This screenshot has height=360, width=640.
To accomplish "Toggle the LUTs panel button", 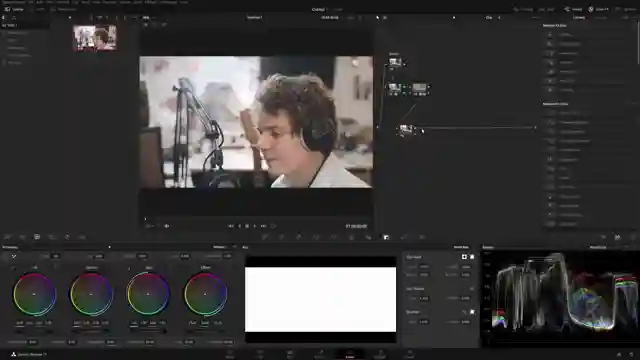I will [37, 9].
